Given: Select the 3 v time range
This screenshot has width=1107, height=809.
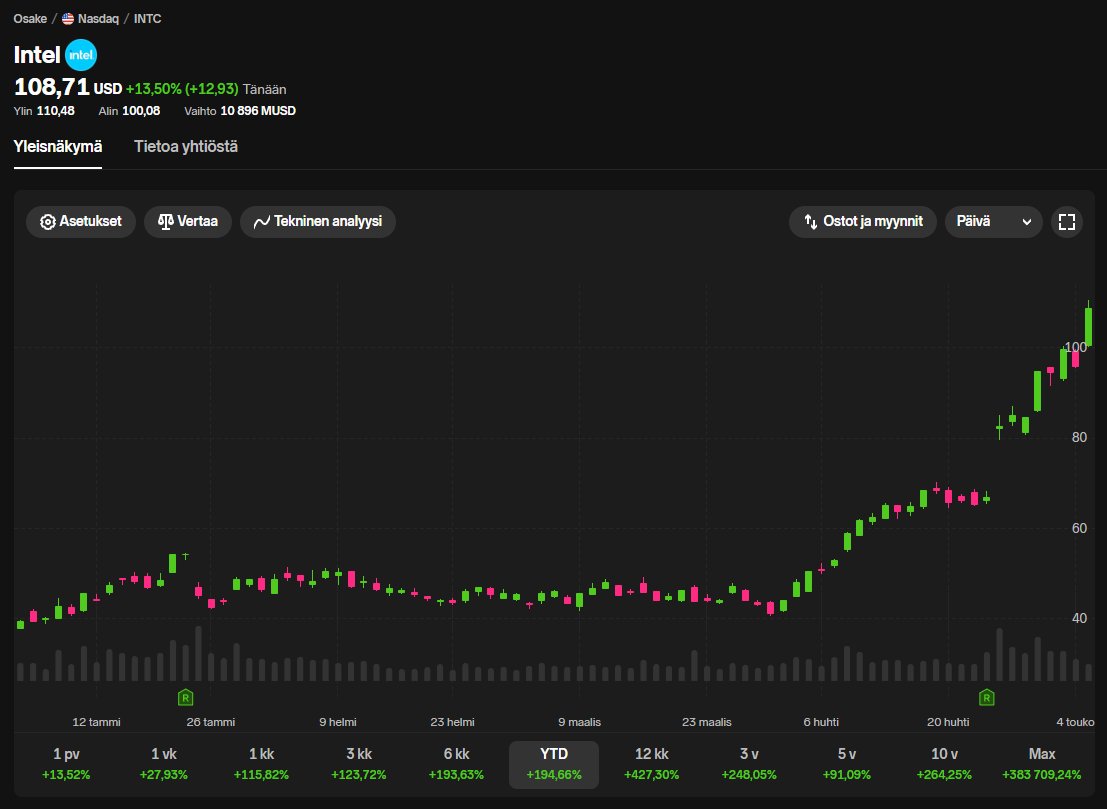Looking at the screenshot, I should (749, 764).
